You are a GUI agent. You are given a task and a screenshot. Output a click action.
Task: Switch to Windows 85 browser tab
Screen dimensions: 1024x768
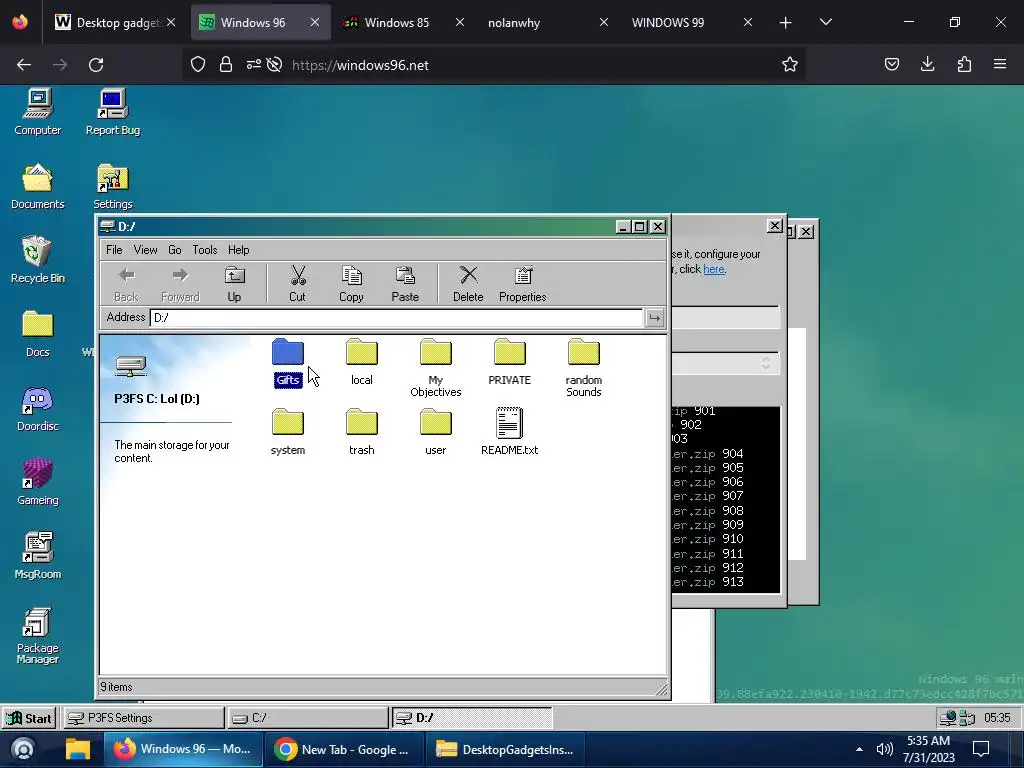(404, 23)
